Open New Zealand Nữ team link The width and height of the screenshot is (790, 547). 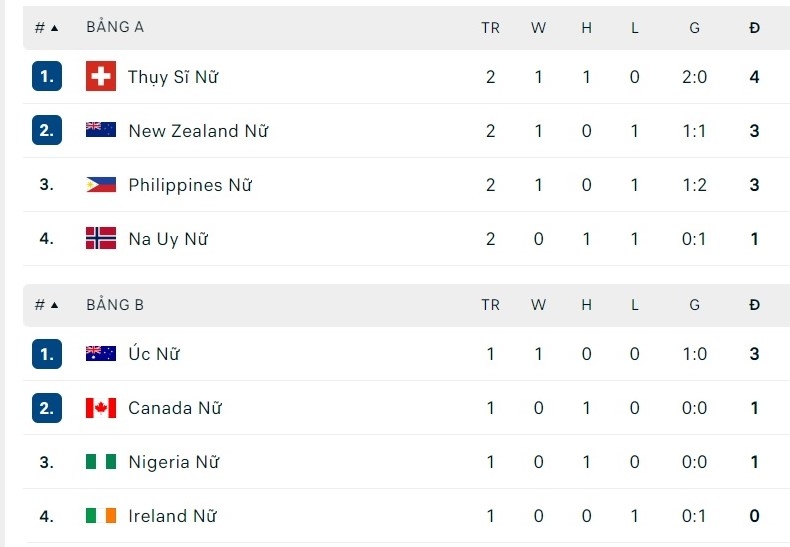198,131
